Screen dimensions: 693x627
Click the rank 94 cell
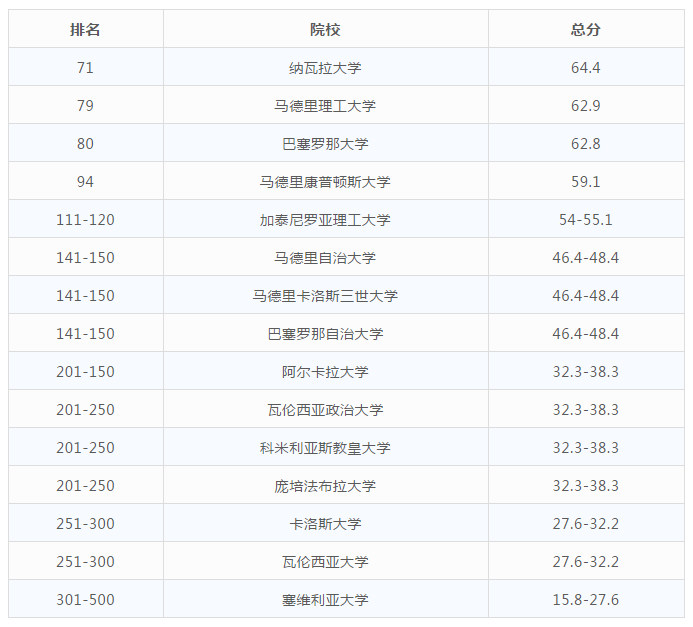(x=85, y=182)
